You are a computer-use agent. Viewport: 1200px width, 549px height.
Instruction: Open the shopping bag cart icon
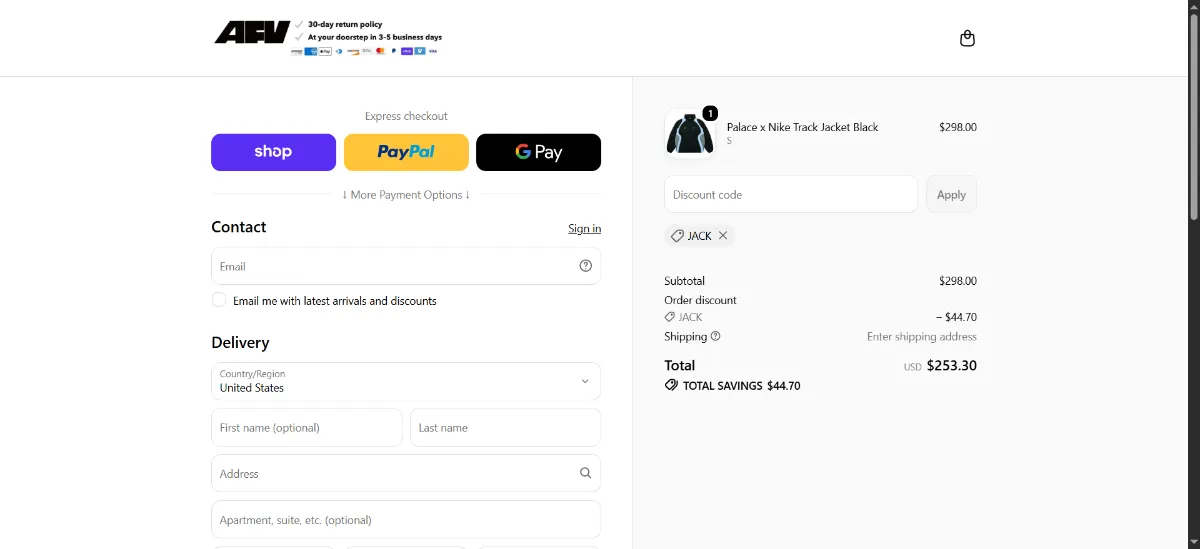coord(967,38)
